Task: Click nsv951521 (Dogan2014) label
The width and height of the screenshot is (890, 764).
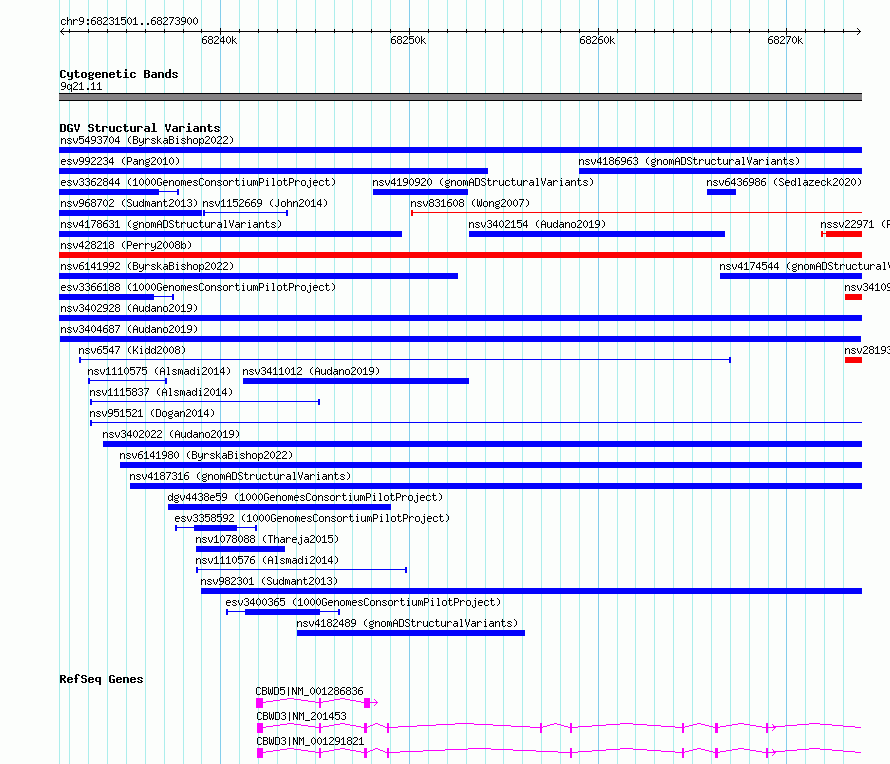Action: [x=152, y=413]
